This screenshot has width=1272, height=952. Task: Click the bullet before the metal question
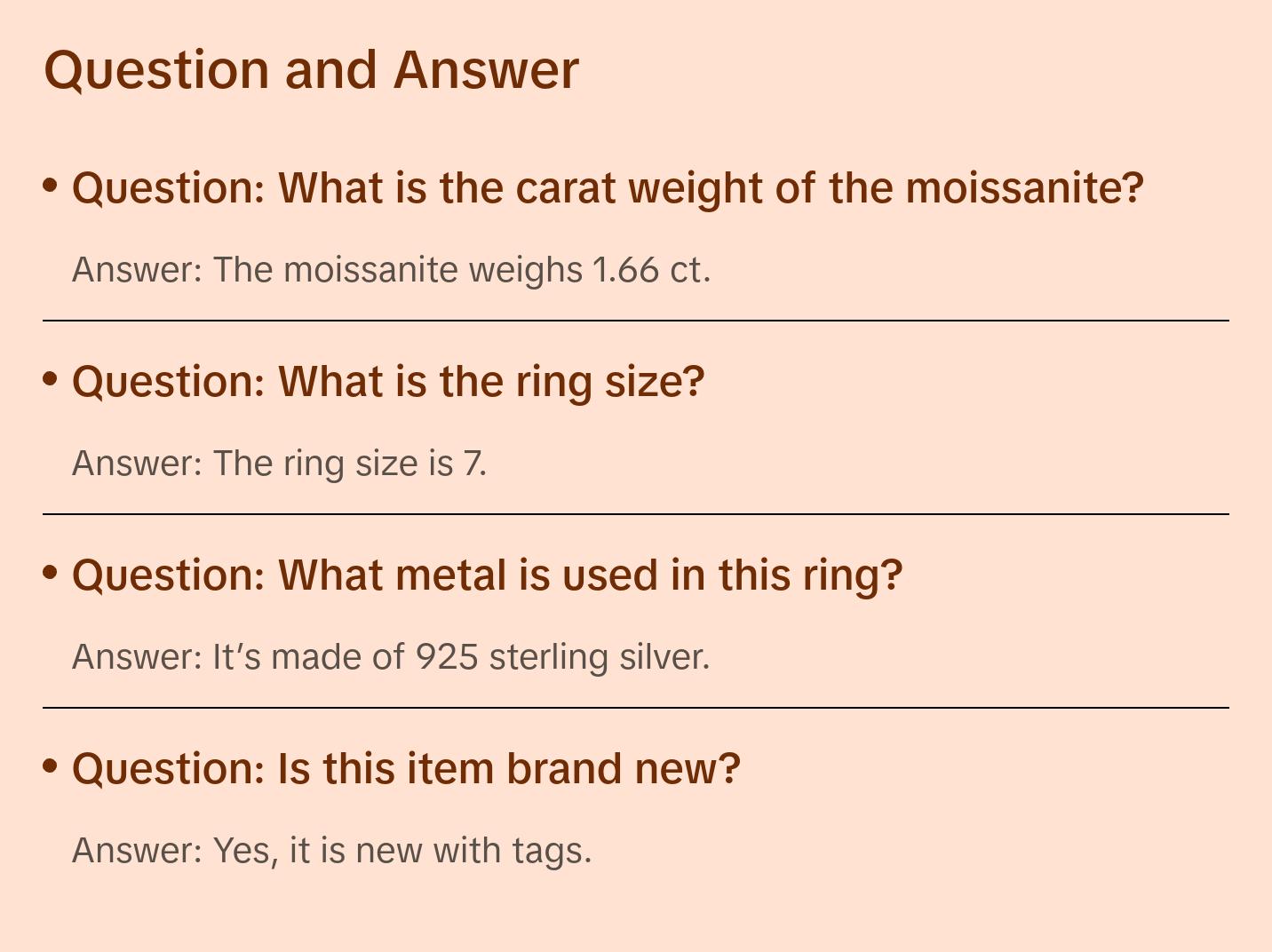coord(51,573)
